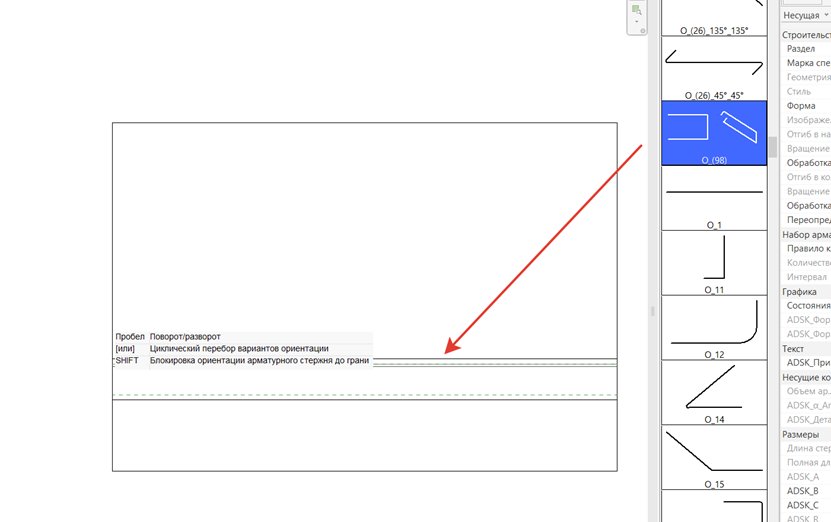The height and width of the screenshot is (522, 831).
Task: Collapse the Графика properties group
Action: point(806,291)
